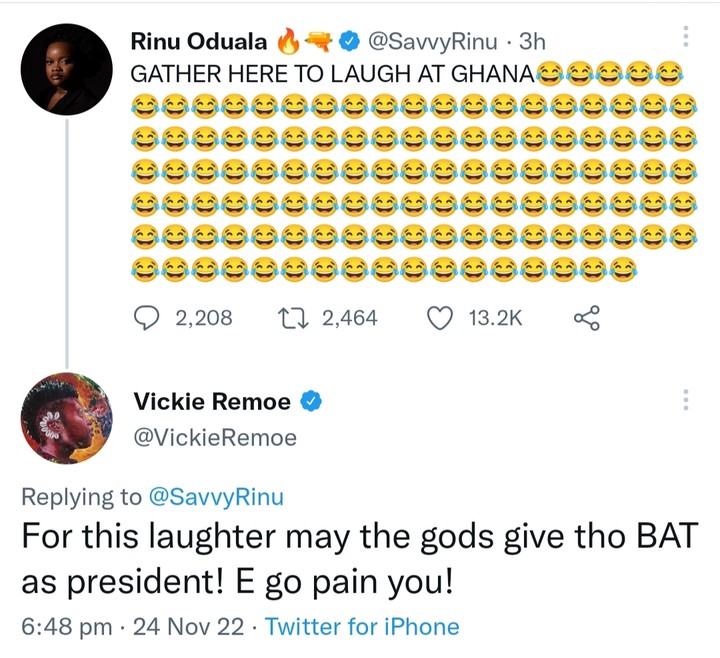Click the Vickie Remoe display name
This screenshot has height=658, width=720.
[212, 403]
